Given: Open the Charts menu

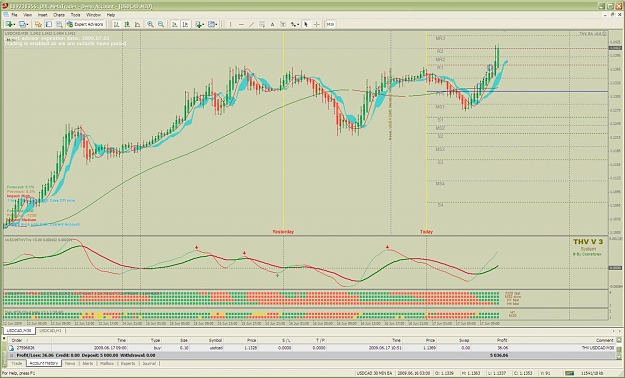Looking at the screenshot, I should coord(59,15).
